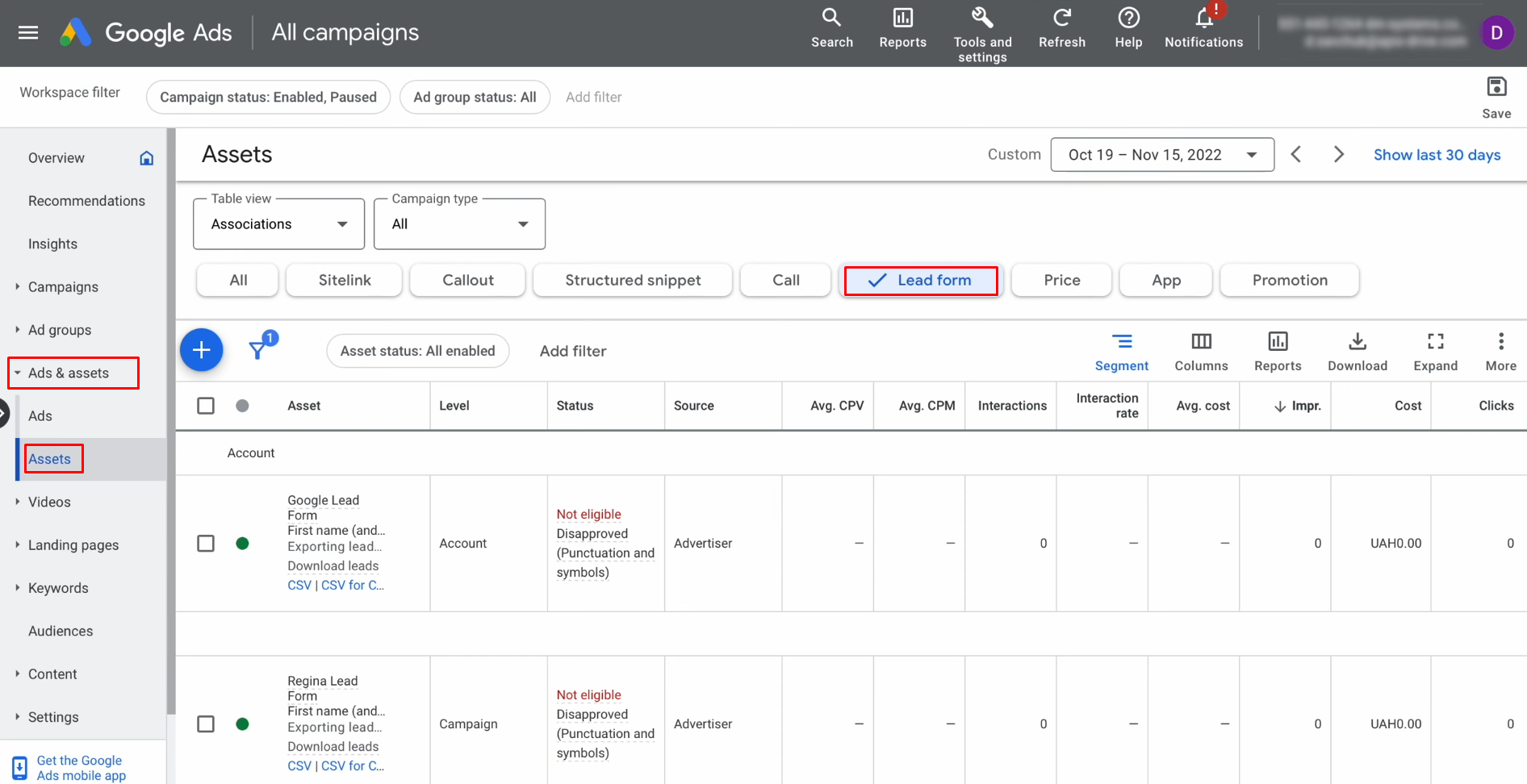Open Notifications bell
Screen dimensions: 1527x784
tap(1203, 29)
